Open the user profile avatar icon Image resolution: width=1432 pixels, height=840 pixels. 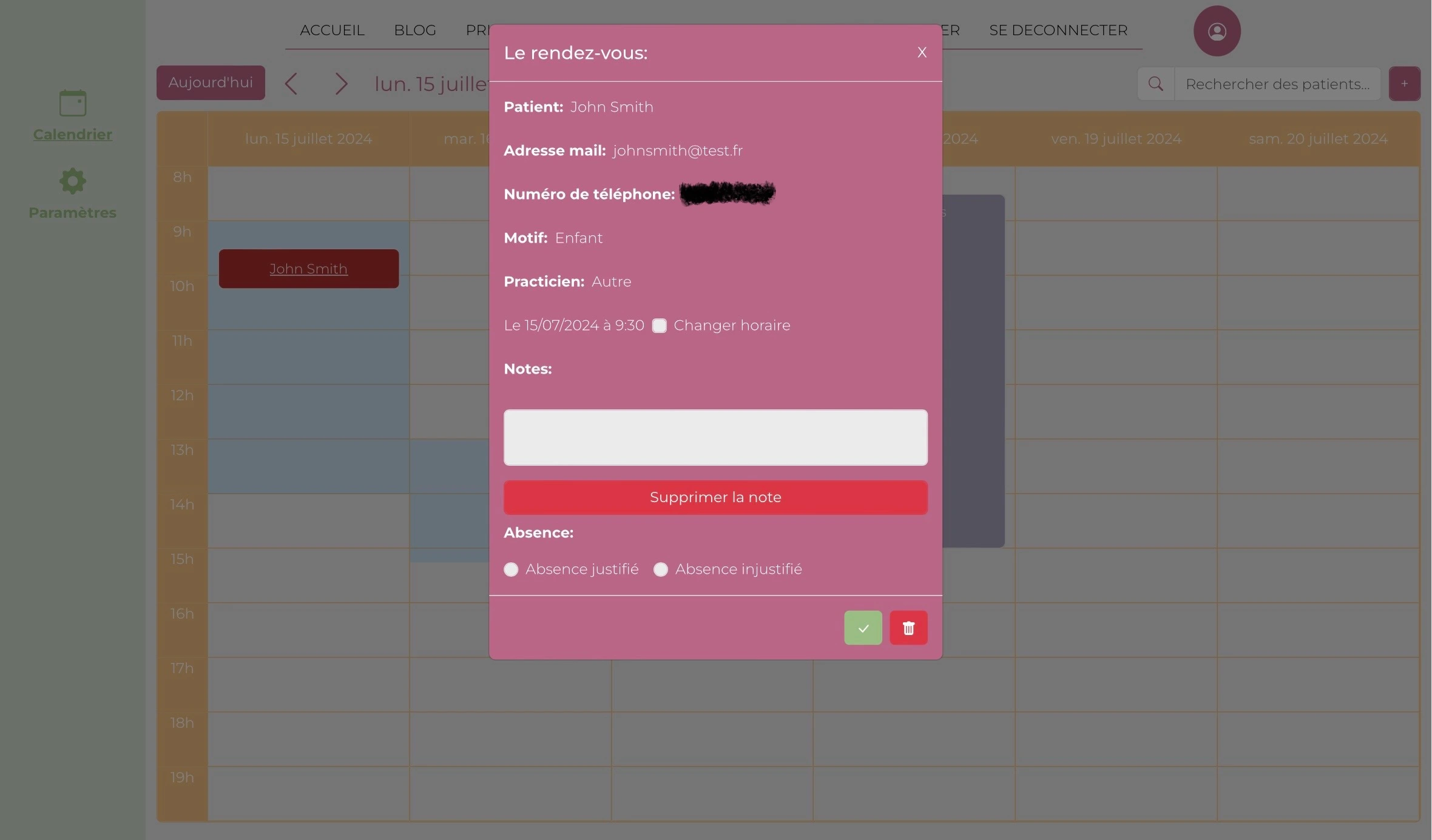tap(1216, 31)
